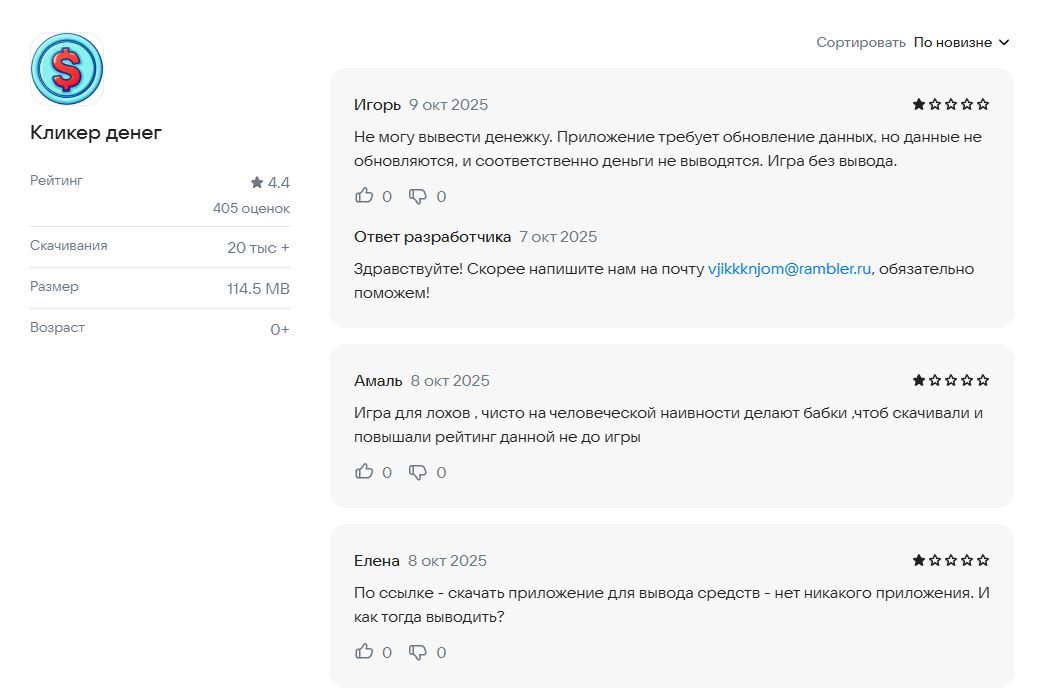This screenshot has height=700, width=1050.
Task: Click the Ответ разработчика heading
Action: pos(432,237)
